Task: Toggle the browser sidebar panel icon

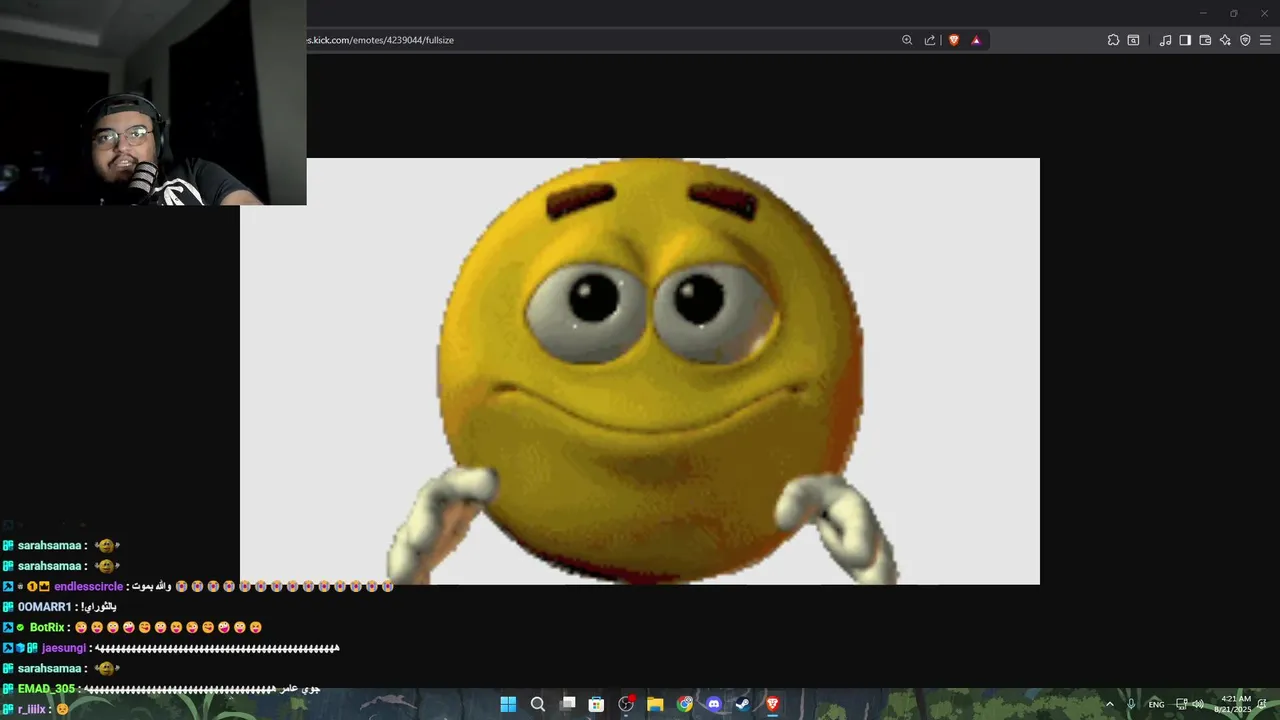Action: (x=1185, y=40)
